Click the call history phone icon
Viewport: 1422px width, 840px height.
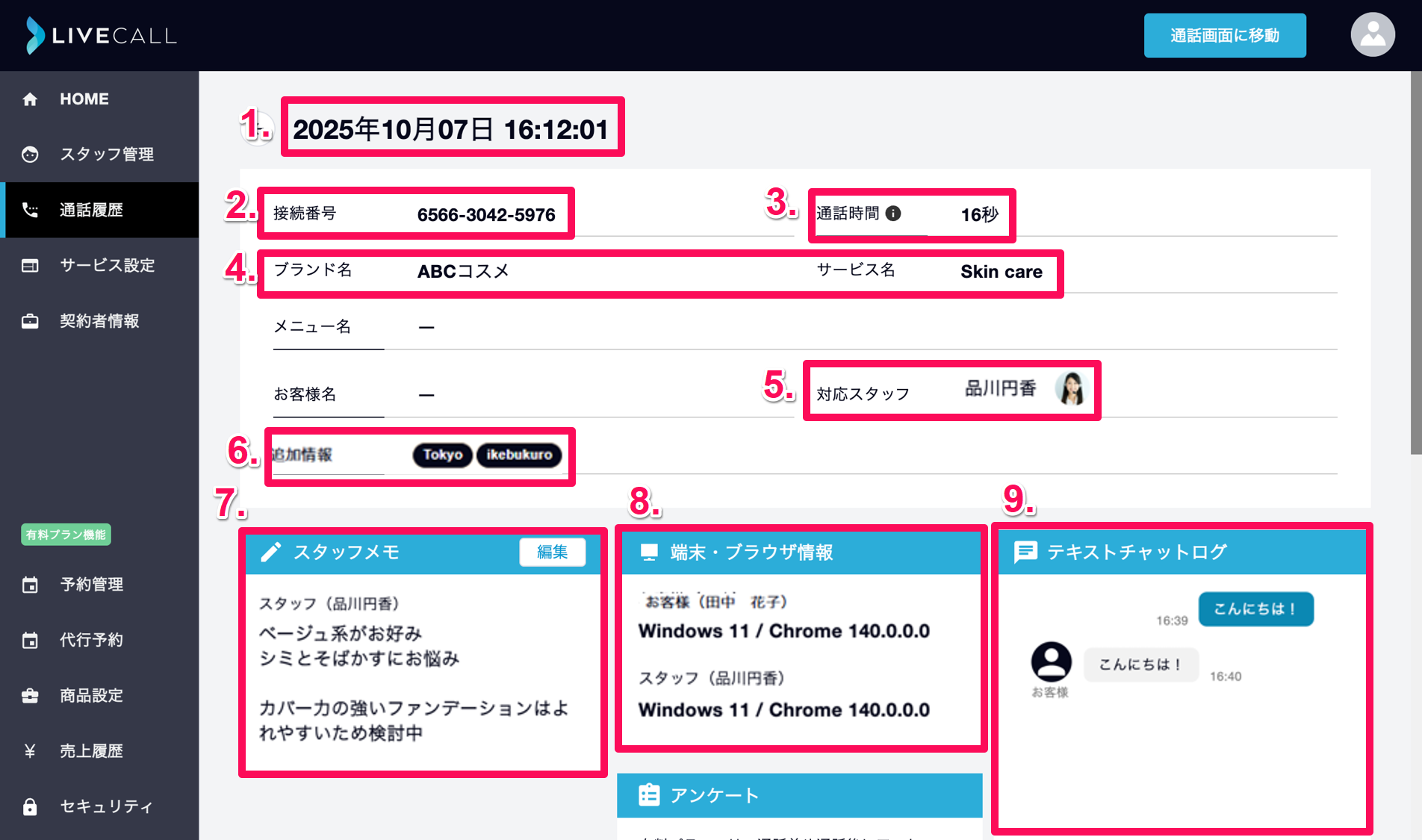[30, 210]
